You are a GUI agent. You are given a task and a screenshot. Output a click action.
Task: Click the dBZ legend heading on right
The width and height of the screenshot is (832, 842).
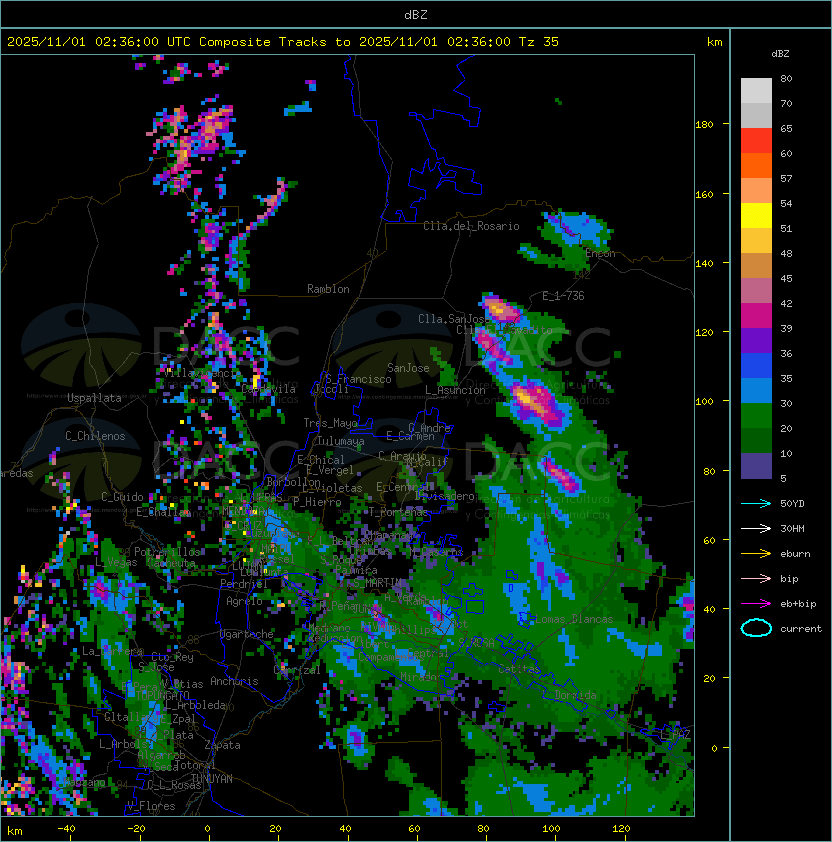click(780, 54)
